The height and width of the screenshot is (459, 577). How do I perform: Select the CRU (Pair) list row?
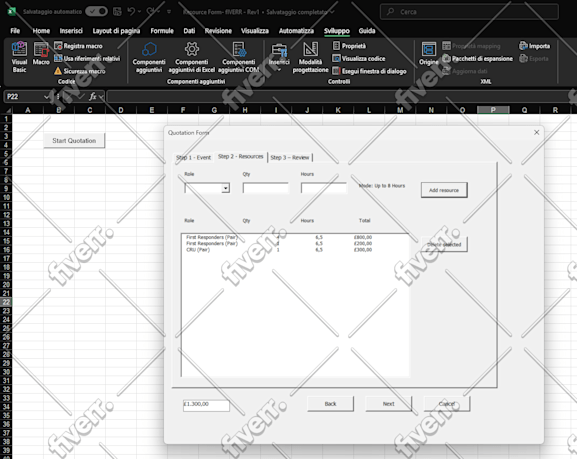(295, 250)
